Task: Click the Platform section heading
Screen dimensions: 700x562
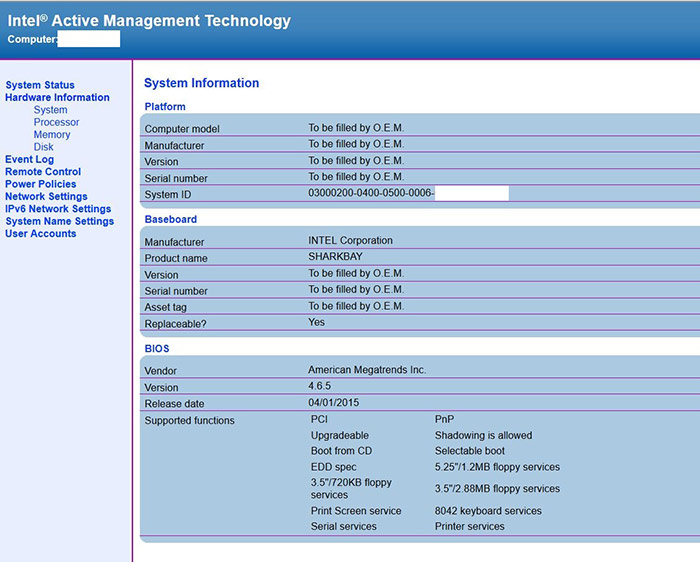Action: pyautogui.click(x=165, y=107)
